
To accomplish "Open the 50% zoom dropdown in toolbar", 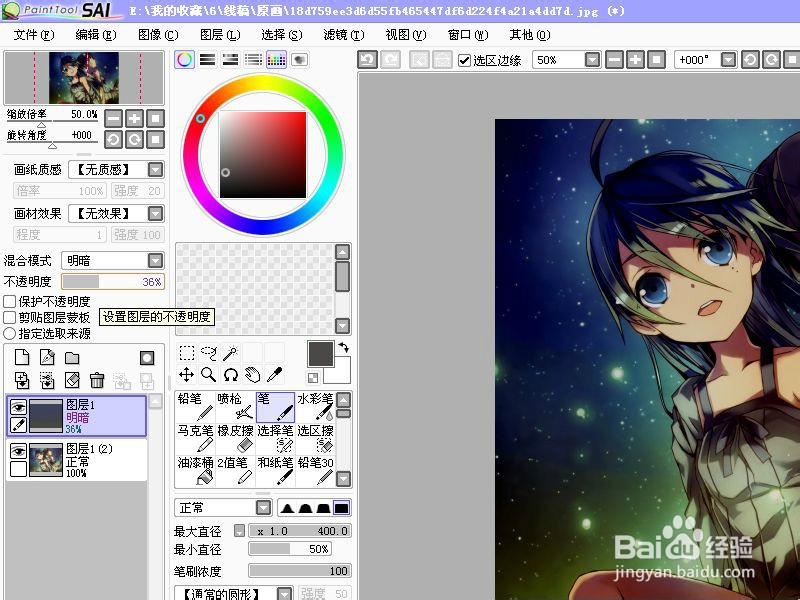I will (x=592, y=60).
